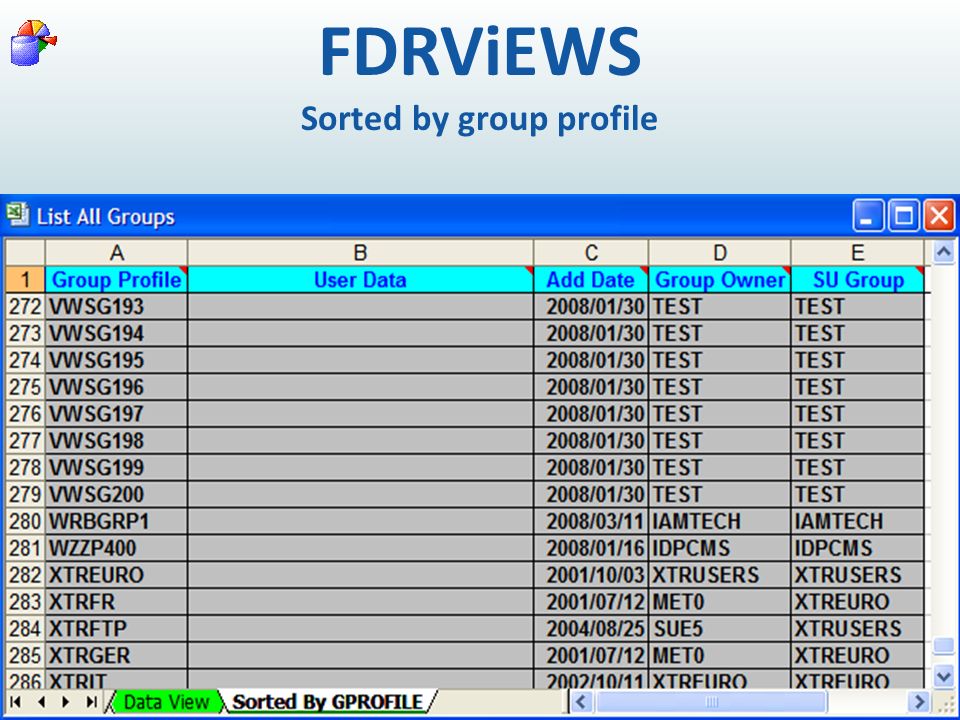Select column C header
This screenshot has height=720, width=960.
click(x=591, y=252)
